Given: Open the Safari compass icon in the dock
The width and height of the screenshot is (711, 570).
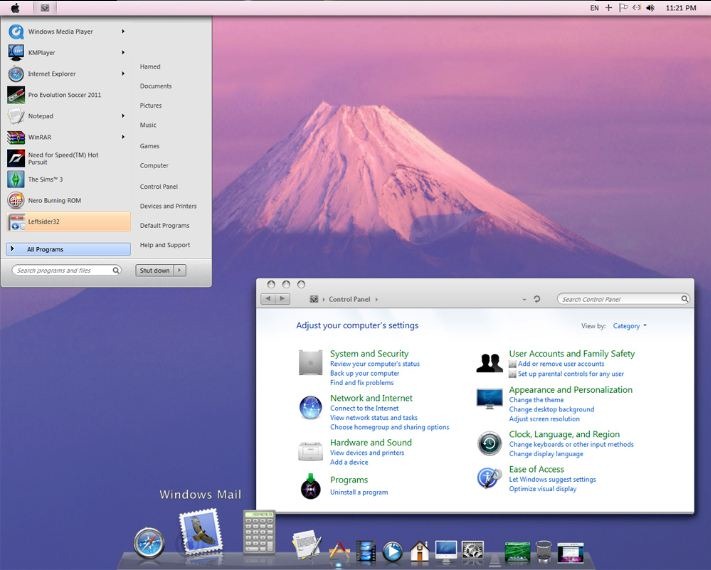Looking at the screenshot, I should point(149,542).
